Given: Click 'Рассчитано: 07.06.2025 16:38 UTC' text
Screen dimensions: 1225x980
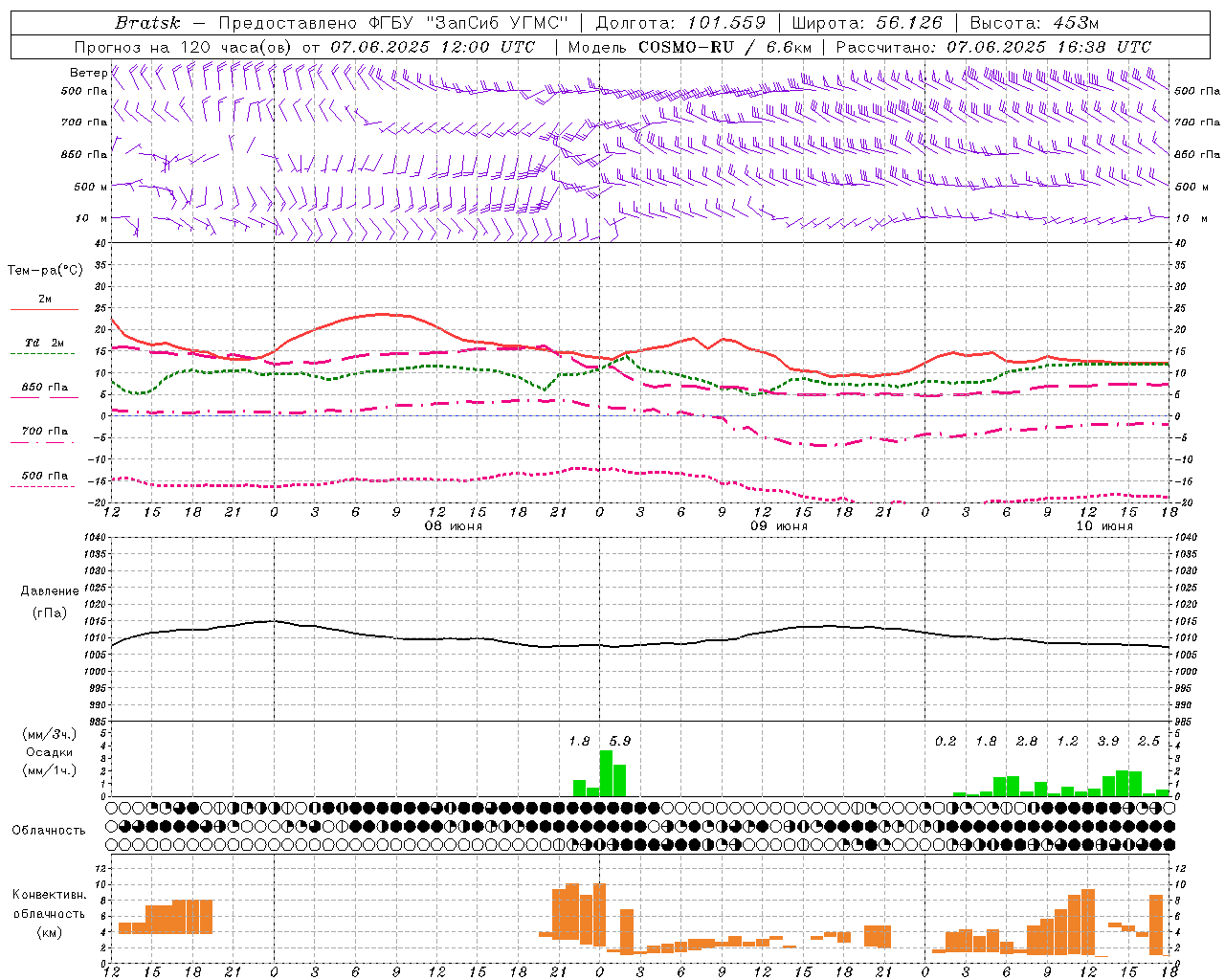Looking at the screenshot, I should [993, 47].
